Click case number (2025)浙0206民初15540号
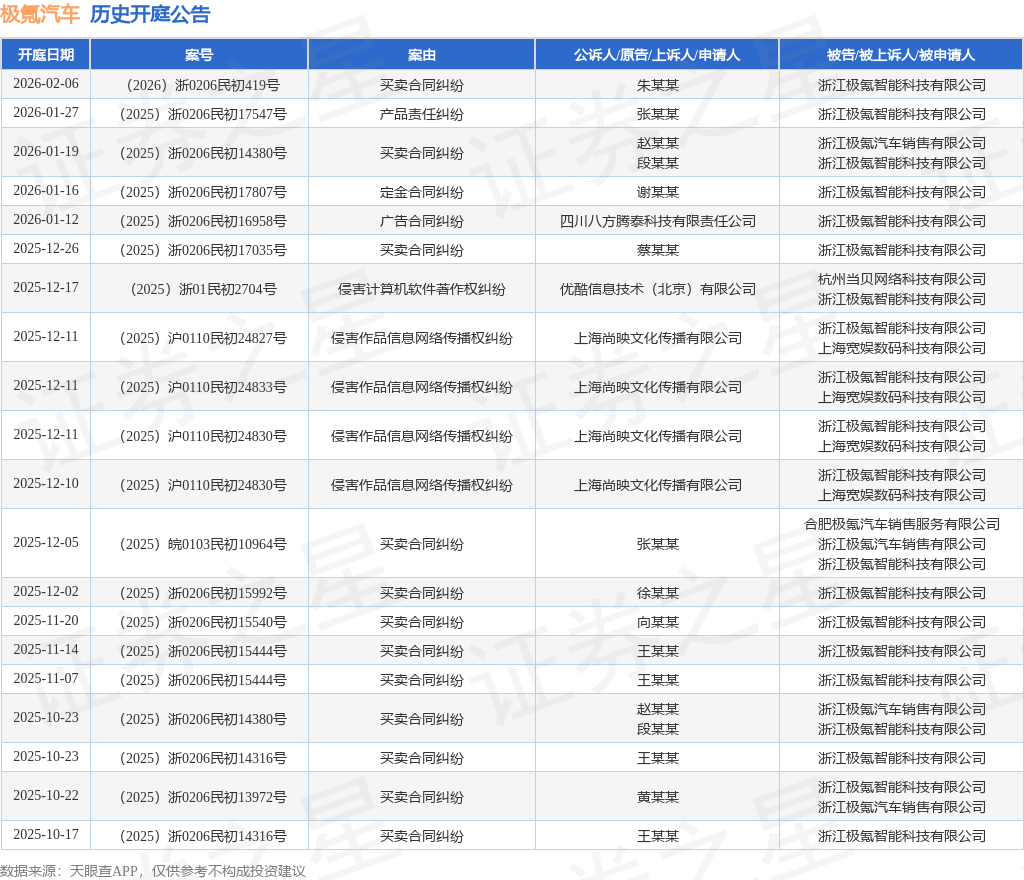This screenshot has height=880, width=1024. [x=199, y=621]
